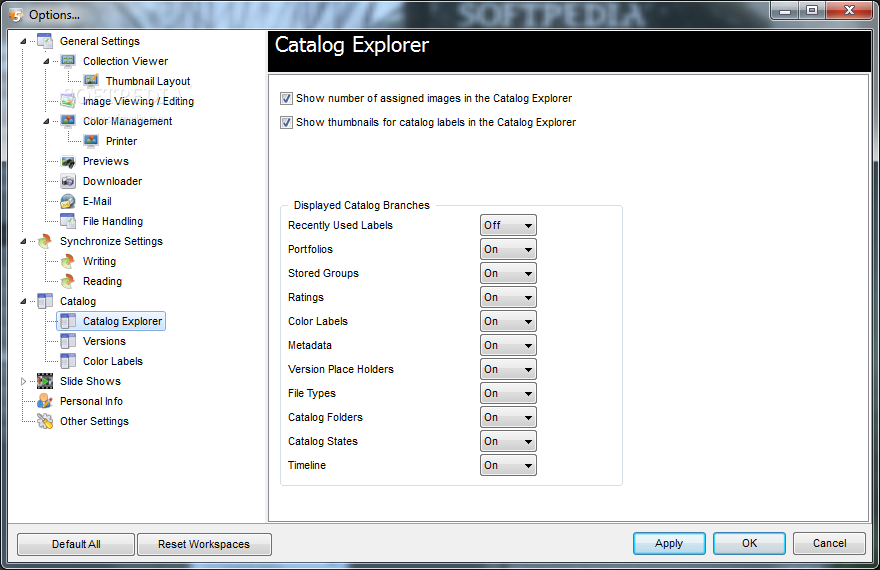Click the Image Viewing / Editing icon
Image resolution: width=880 pixels, height=570 pixels.
point(68,101)
